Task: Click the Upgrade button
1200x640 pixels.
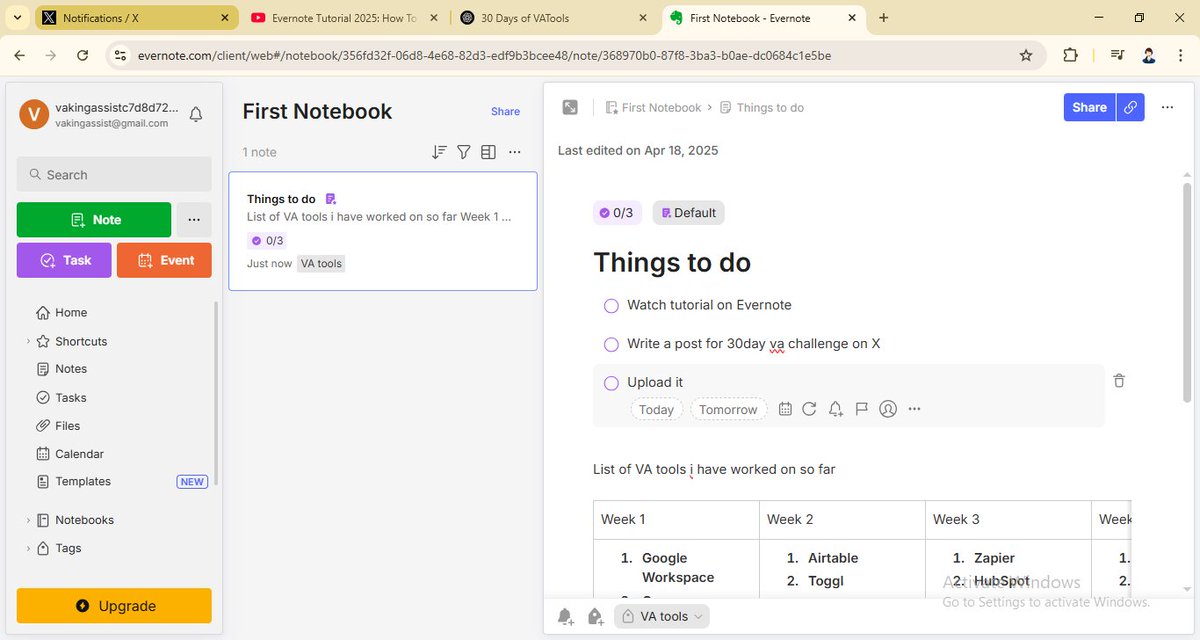Action: click(114, 606)
